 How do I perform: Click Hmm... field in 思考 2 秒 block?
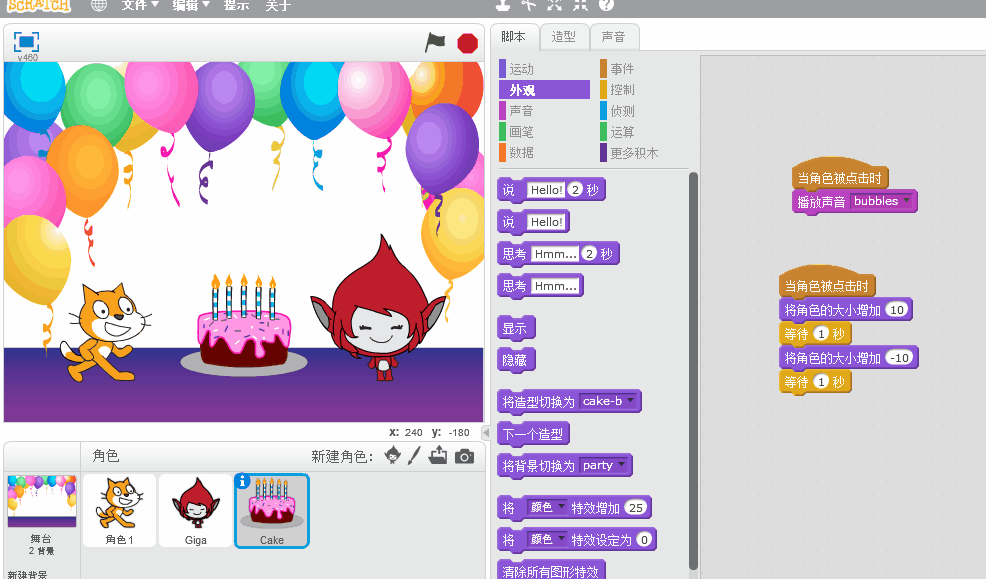[555, 254]
